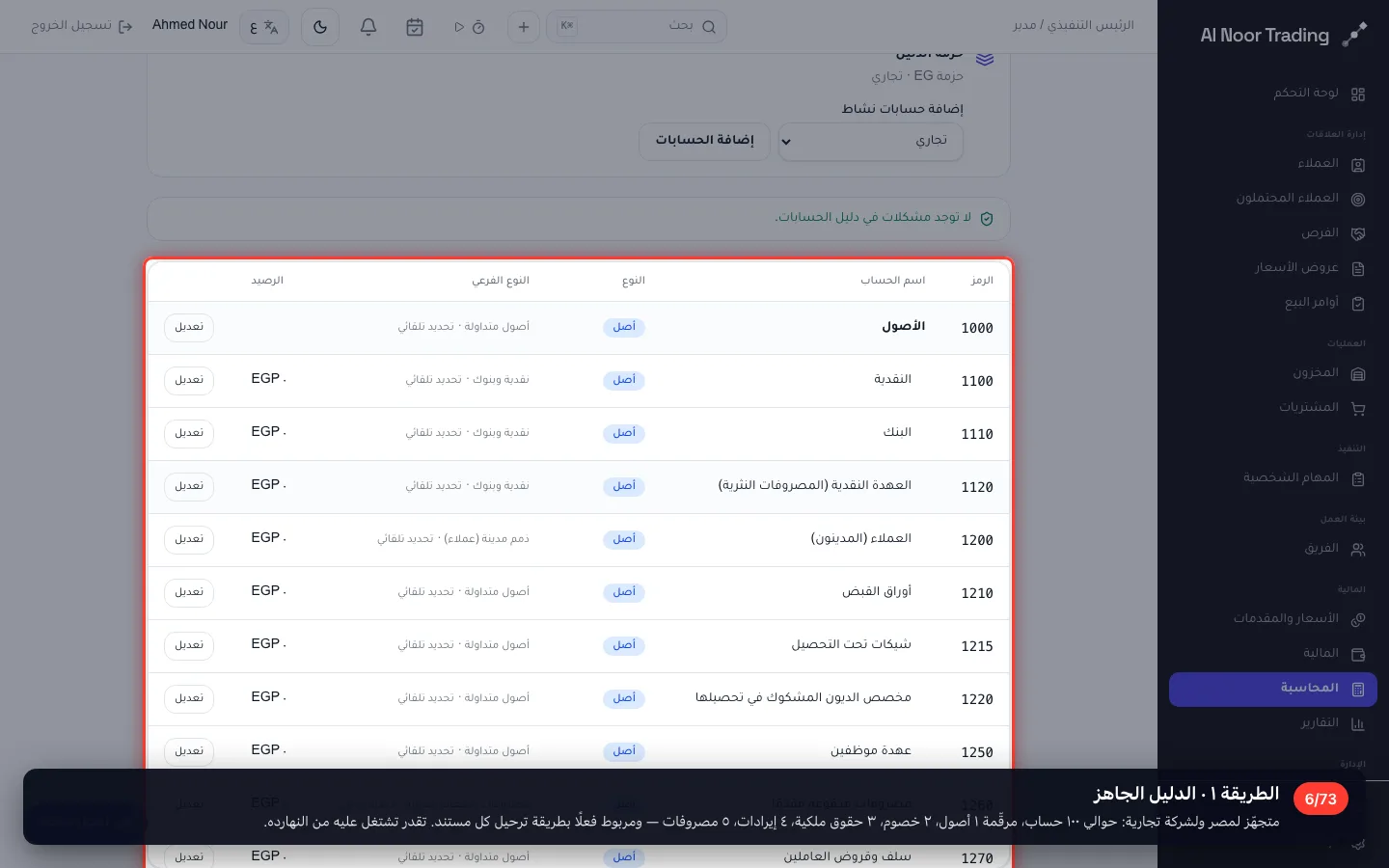The height and width of the screenshot is (868, 1389).
Task: Edit account 1210 أوراق القبض
Action: [x=189, y=592]
